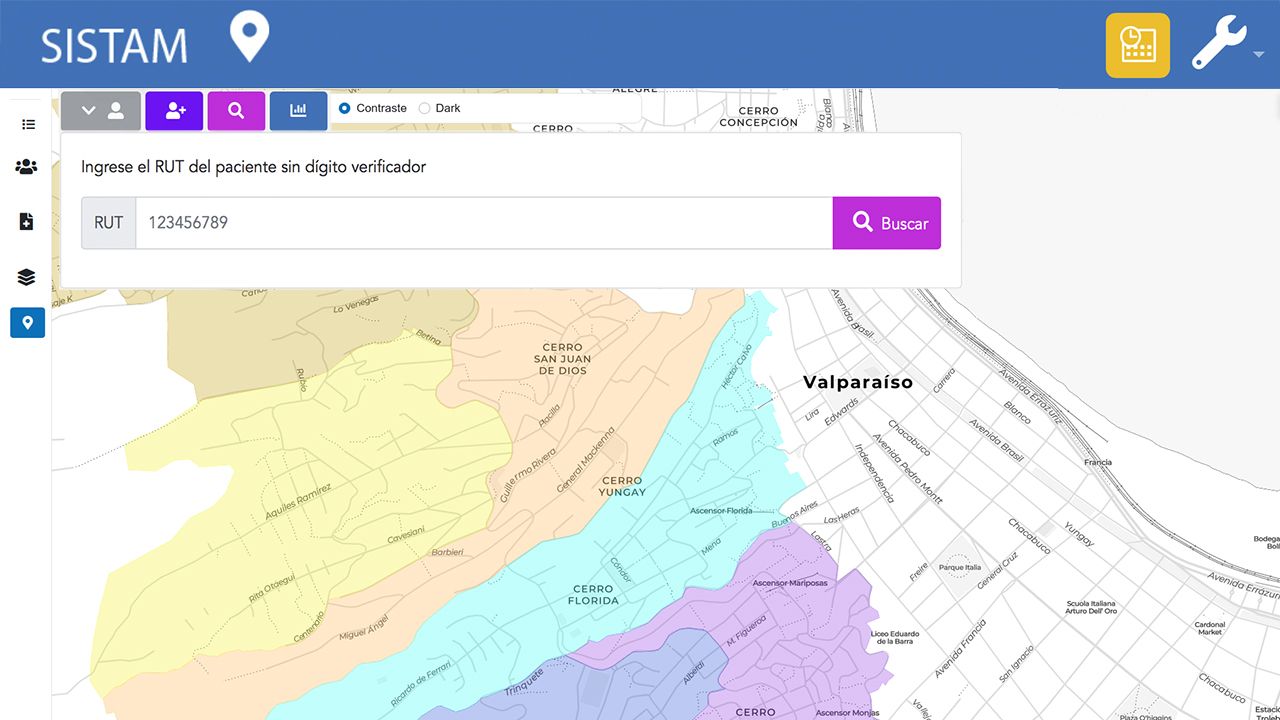Click the SISTAM title logo text
The width and height of the screenshot is (1280, 720).
(114, 47)
